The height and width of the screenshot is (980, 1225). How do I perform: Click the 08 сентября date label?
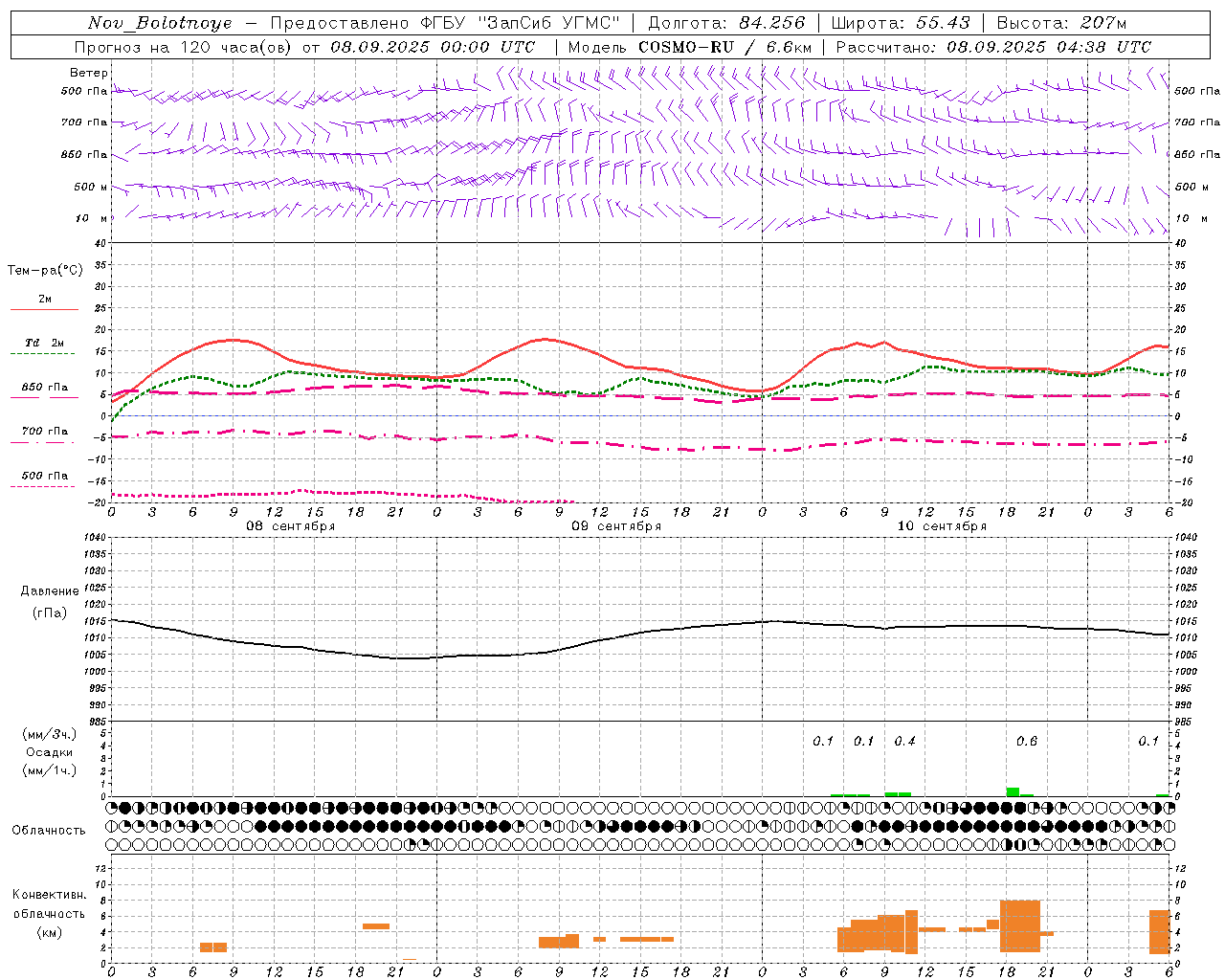point(290,526)
